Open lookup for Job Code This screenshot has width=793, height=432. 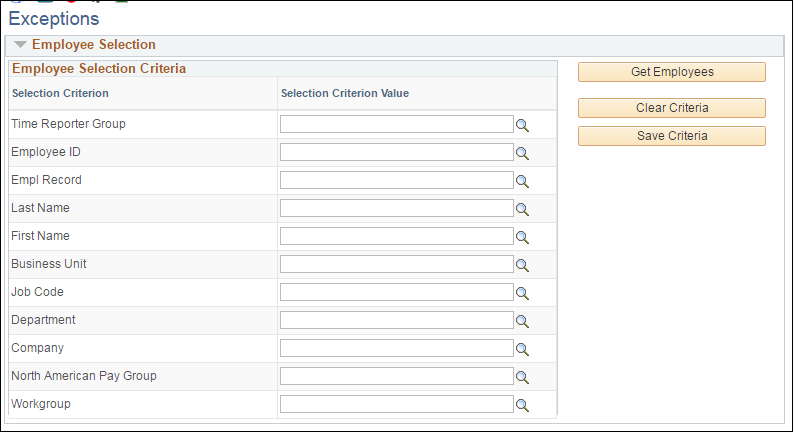(522, 293)
